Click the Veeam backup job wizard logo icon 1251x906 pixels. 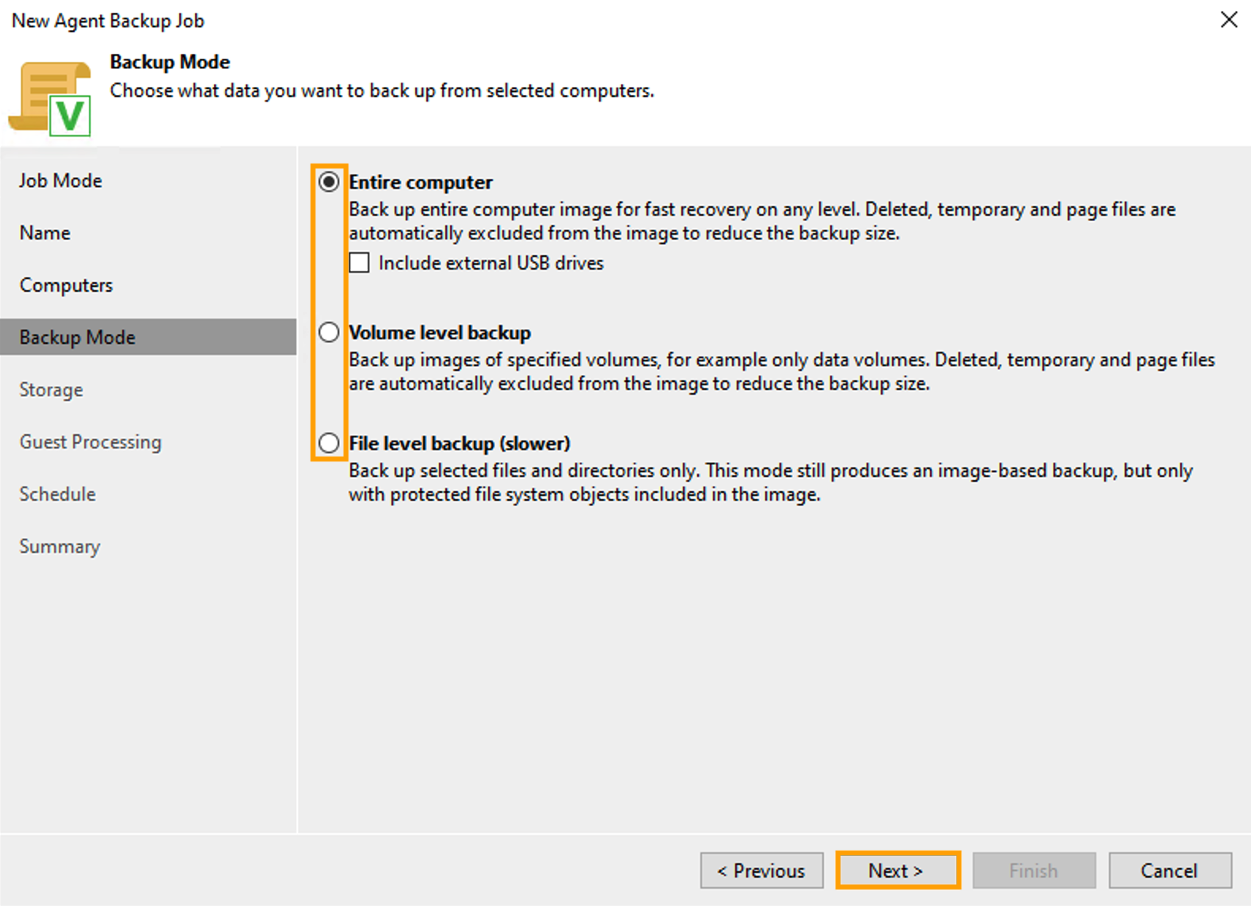[55, 93]
